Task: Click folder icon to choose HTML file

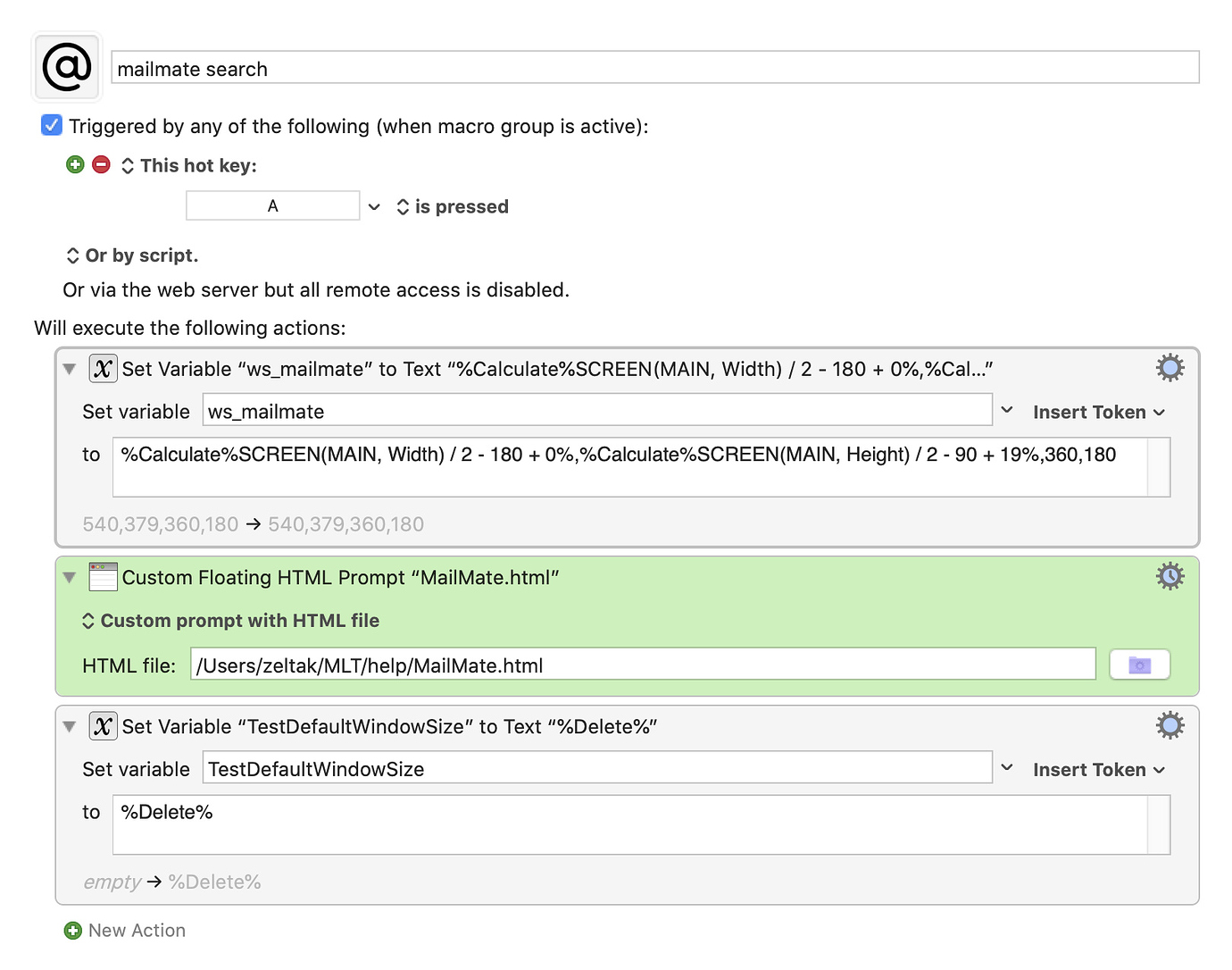Action: (x=1139, y=665)
